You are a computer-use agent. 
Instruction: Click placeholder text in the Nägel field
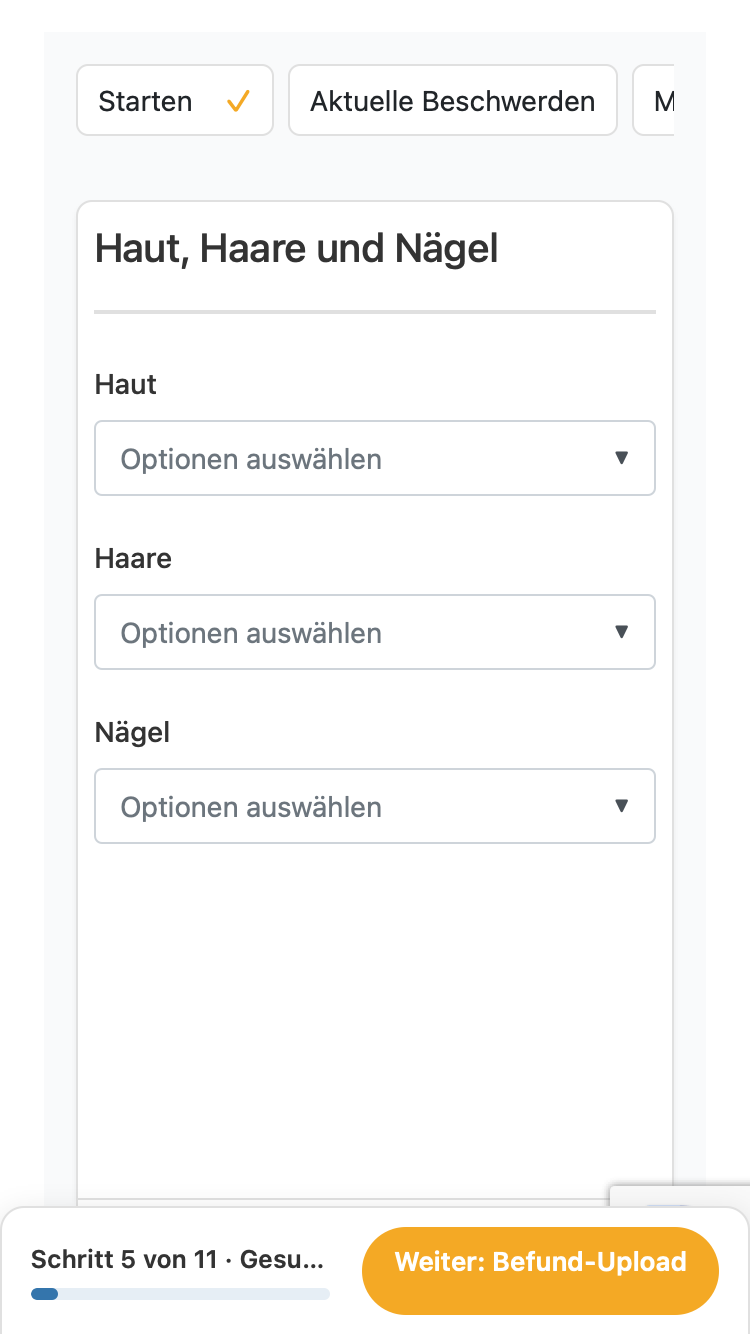(x=251, y=807)
